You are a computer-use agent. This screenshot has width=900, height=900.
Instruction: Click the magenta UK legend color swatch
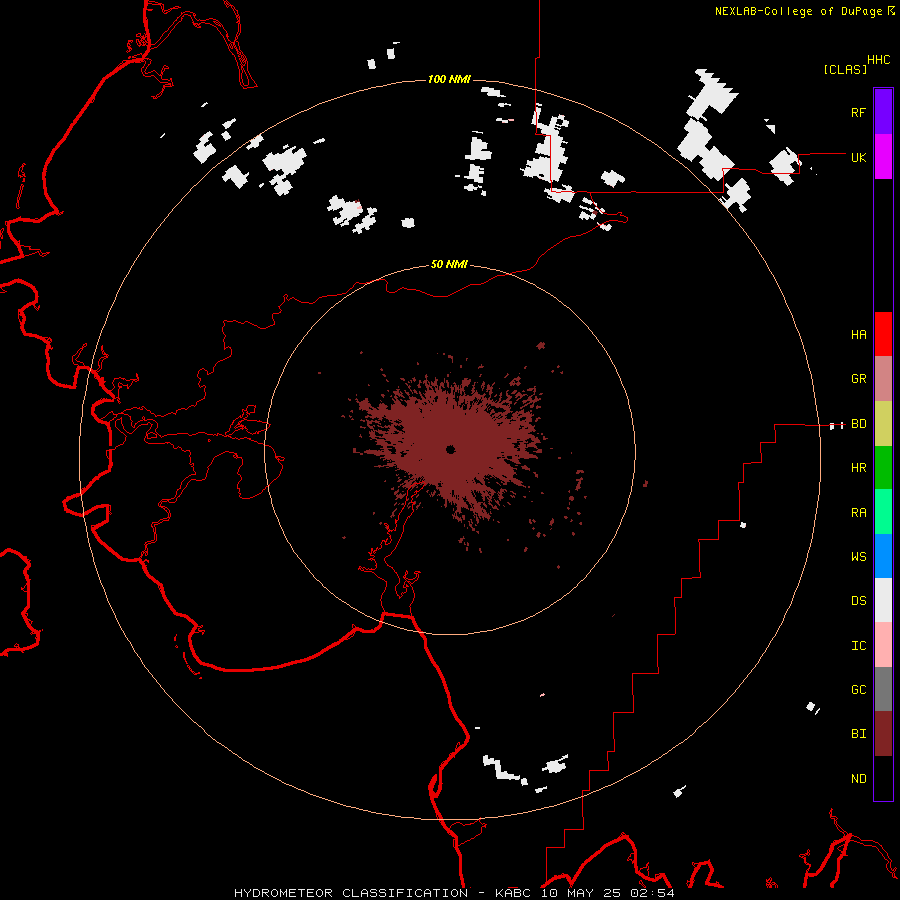click(x=883, y=157)
